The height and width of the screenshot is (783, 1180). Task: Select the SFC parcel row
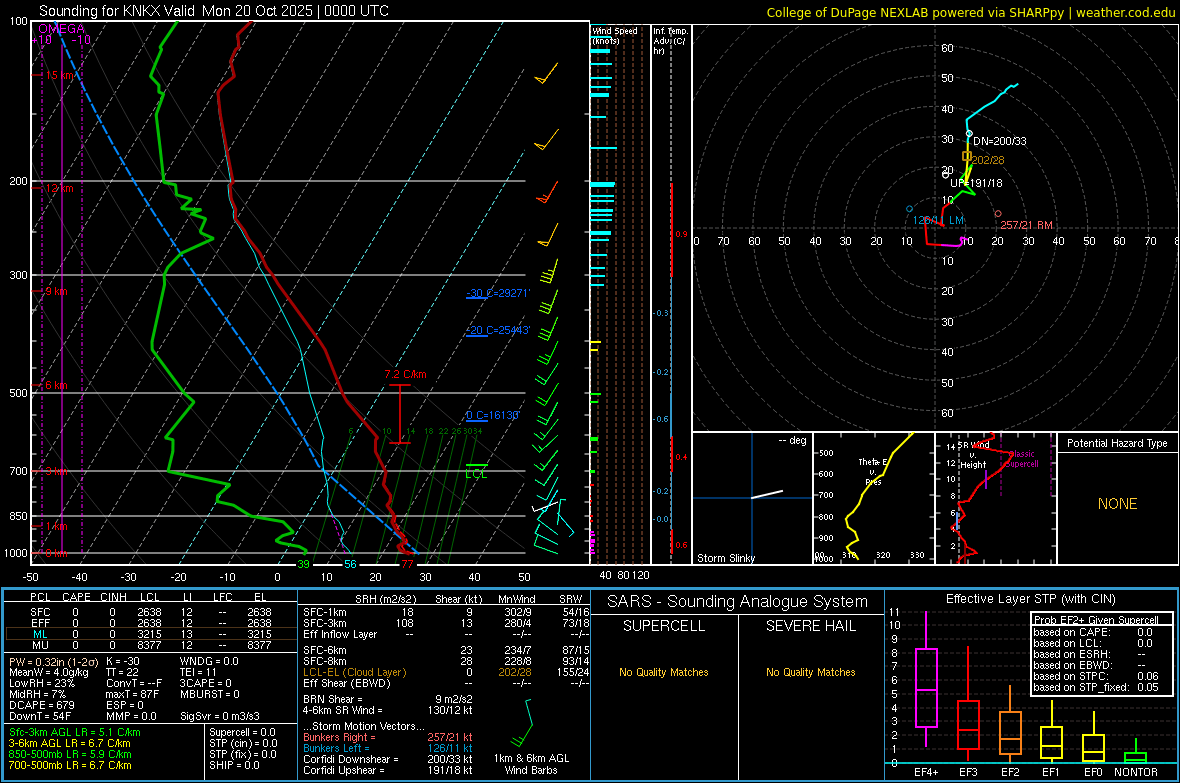pyautogui.click(x=150, y=612)
